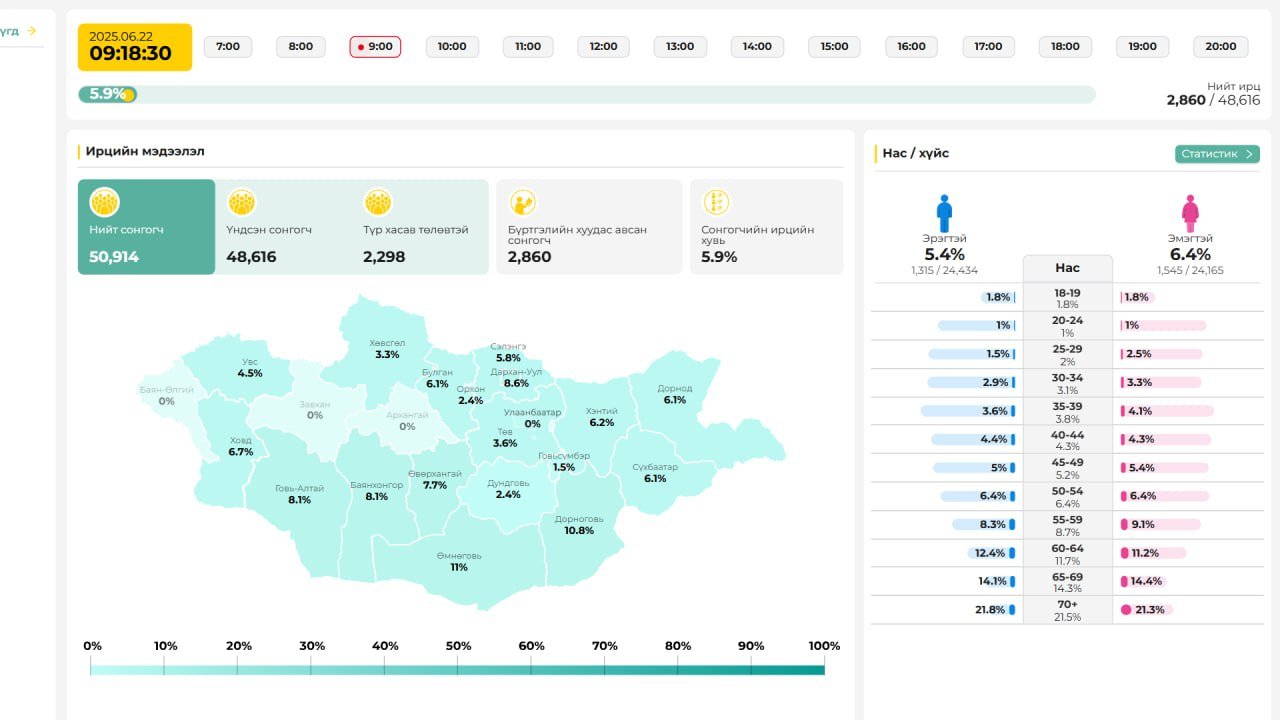Click the Сонгогчийн ирцийн хувь card
Viewport: 1280px width, 720px height.
pos(766,227)
